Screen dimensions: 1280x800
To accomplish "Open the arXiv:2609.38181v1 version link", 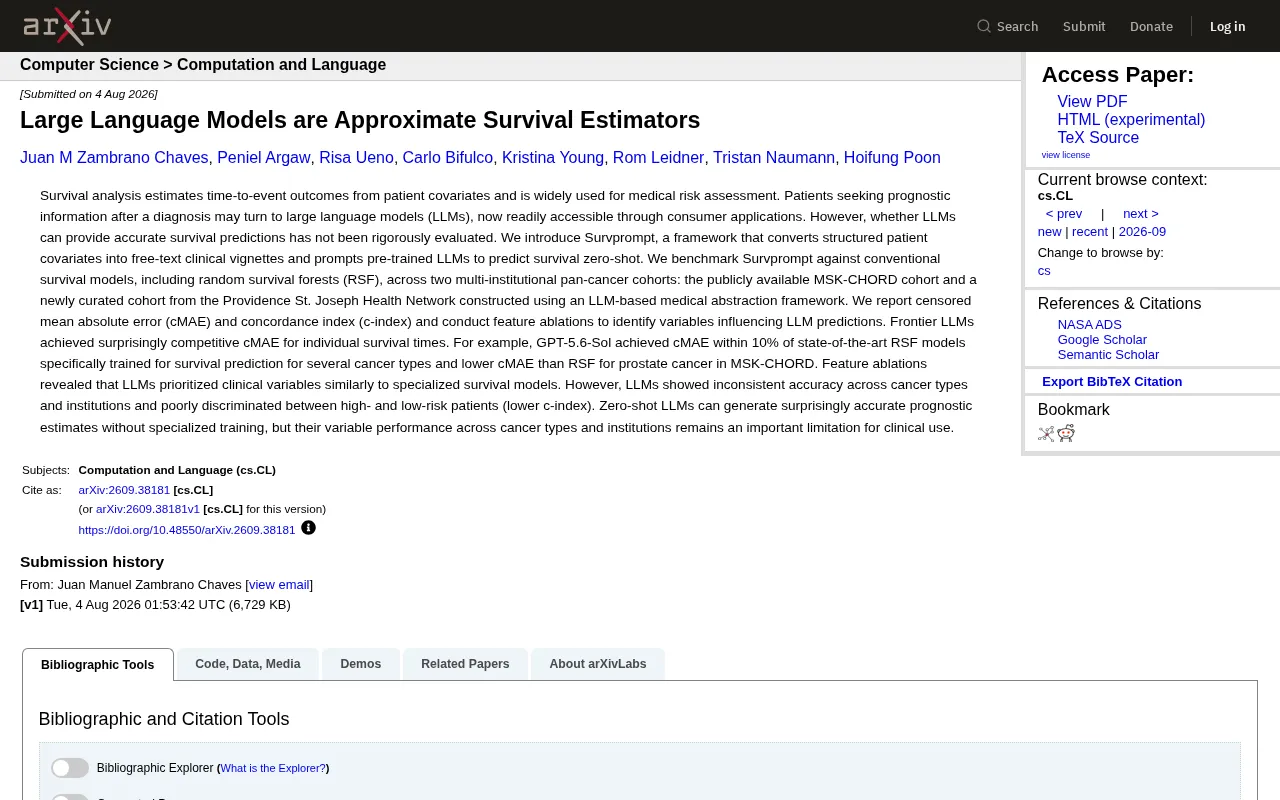I will [148, 509].
